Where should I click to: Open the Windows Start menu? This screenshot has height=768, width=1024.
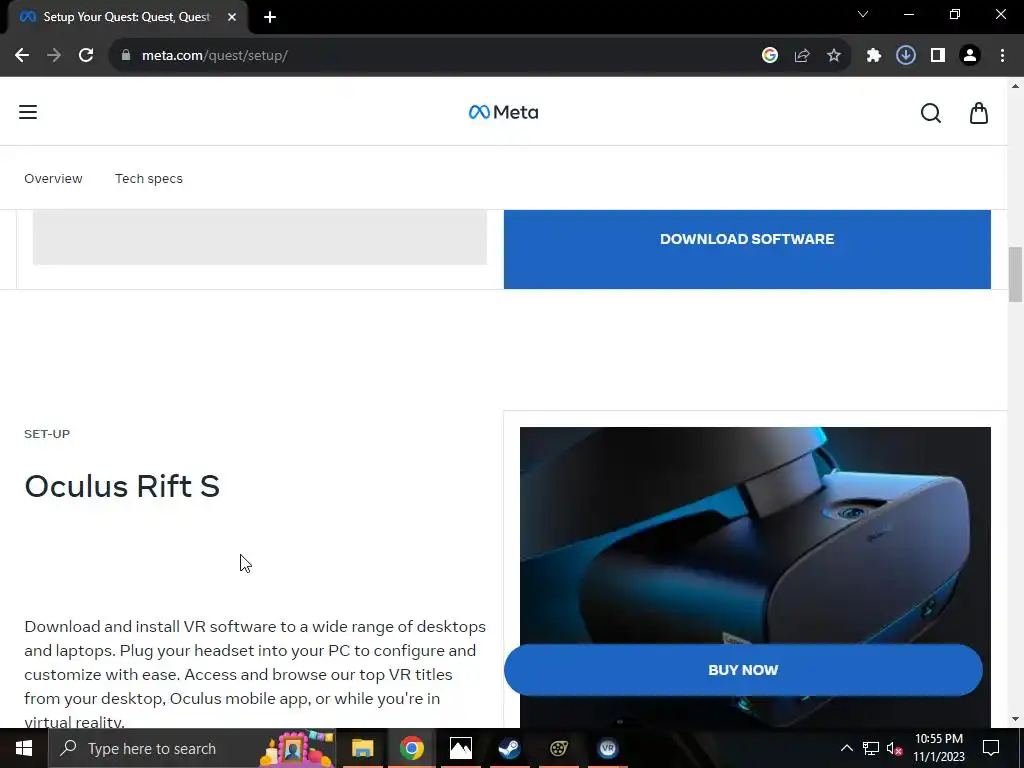[24, 748]
